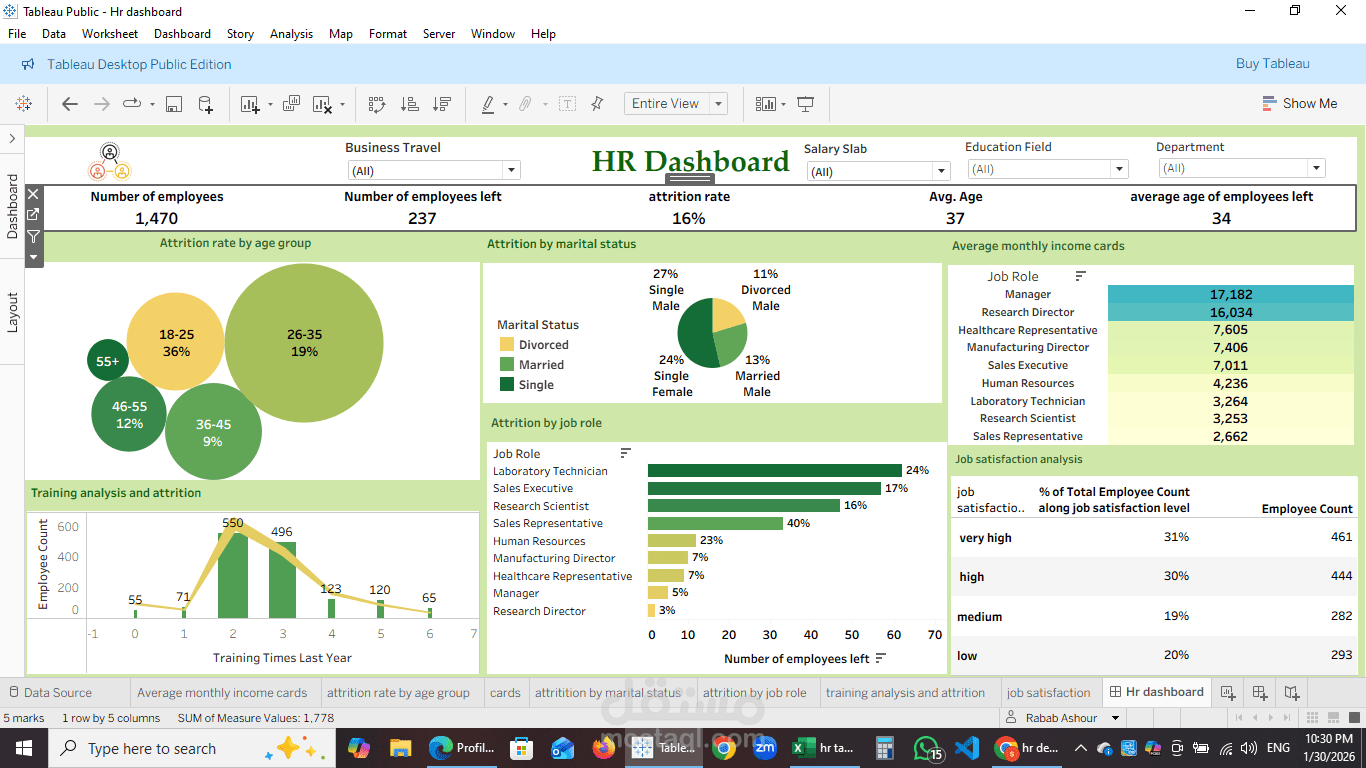Click sort icon beside Number of employees left axis
The image size is (1366, 768).
click(880, 658)
